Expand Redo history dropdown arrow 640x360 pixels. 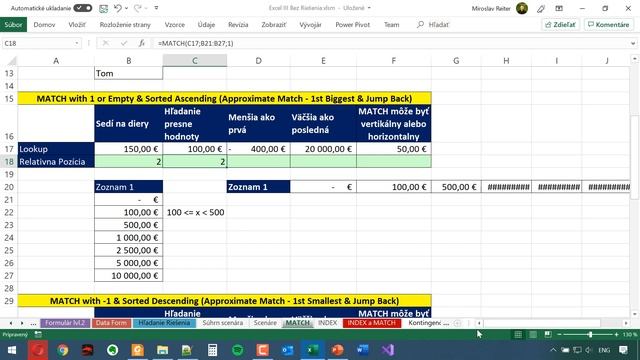tap(146, 8)
